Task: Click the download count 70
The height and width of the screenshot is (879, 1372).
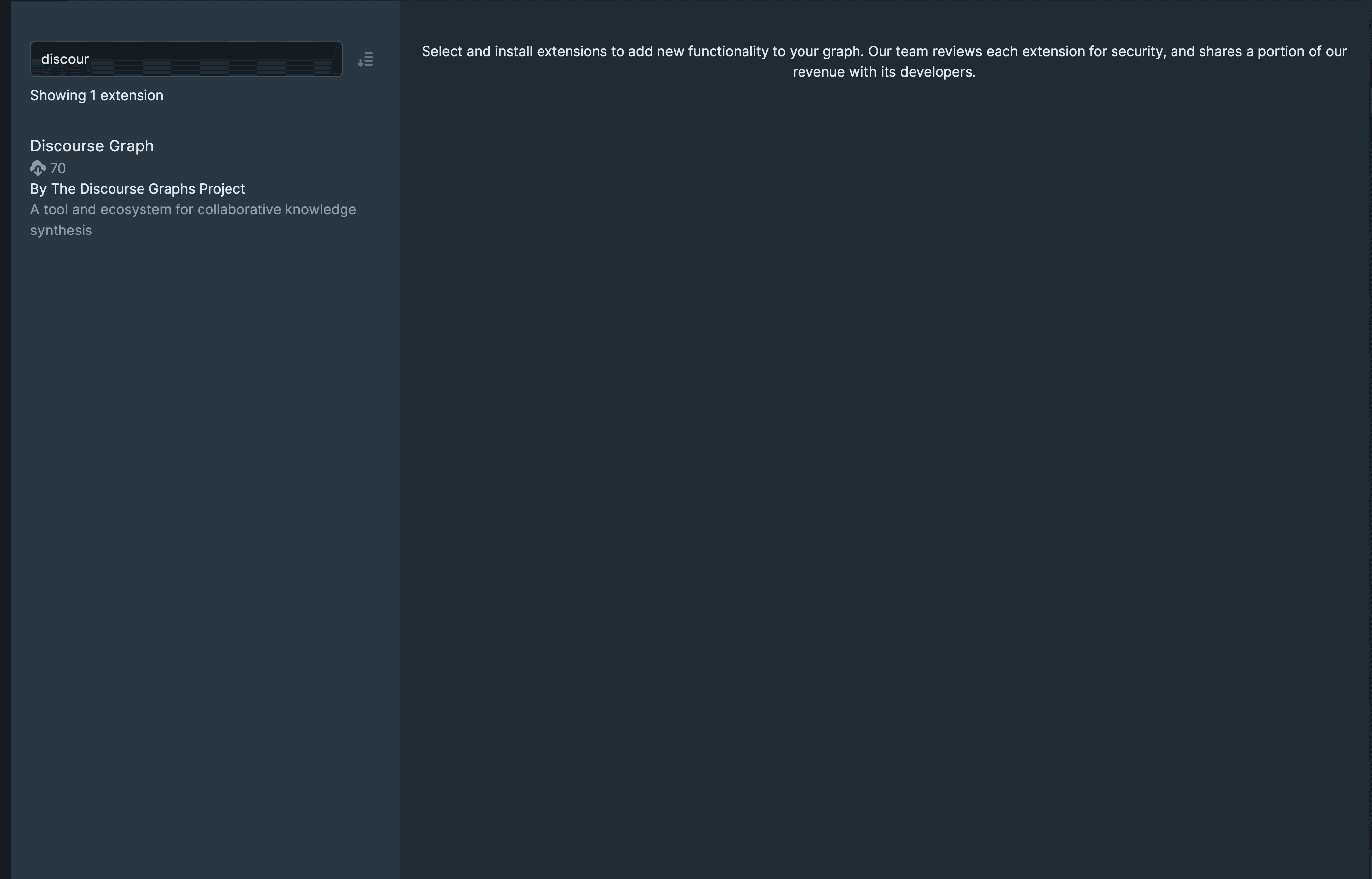Action: click(58, 169)
